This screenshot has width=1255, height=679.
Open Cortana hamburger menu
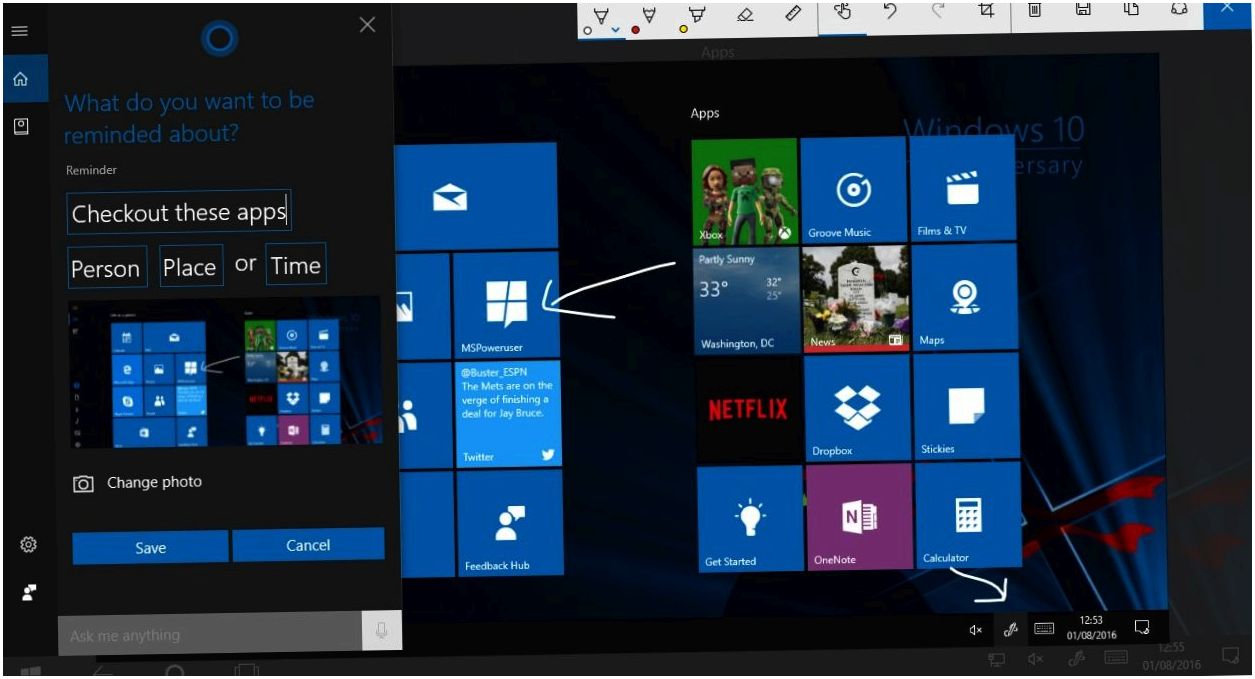pos(19,31)
